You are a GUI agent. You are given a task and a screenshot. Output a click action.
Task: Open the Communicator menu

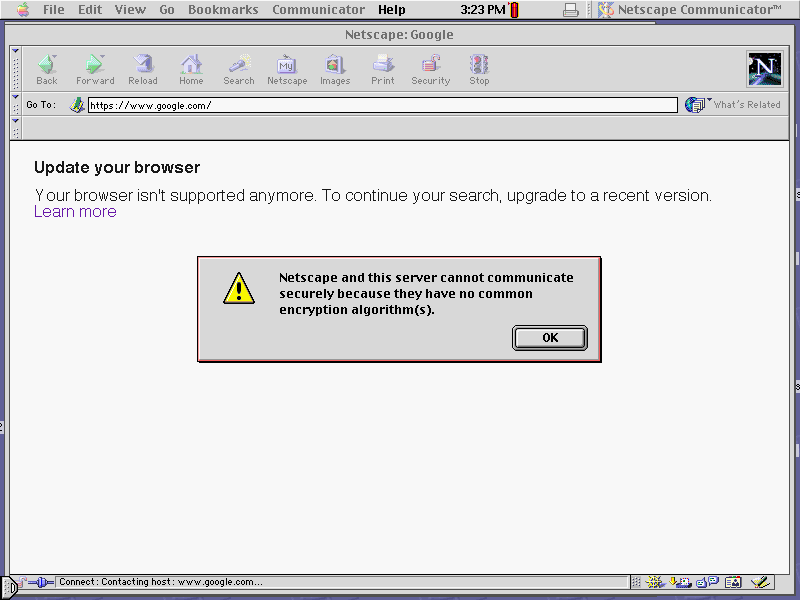click(318, 9)
